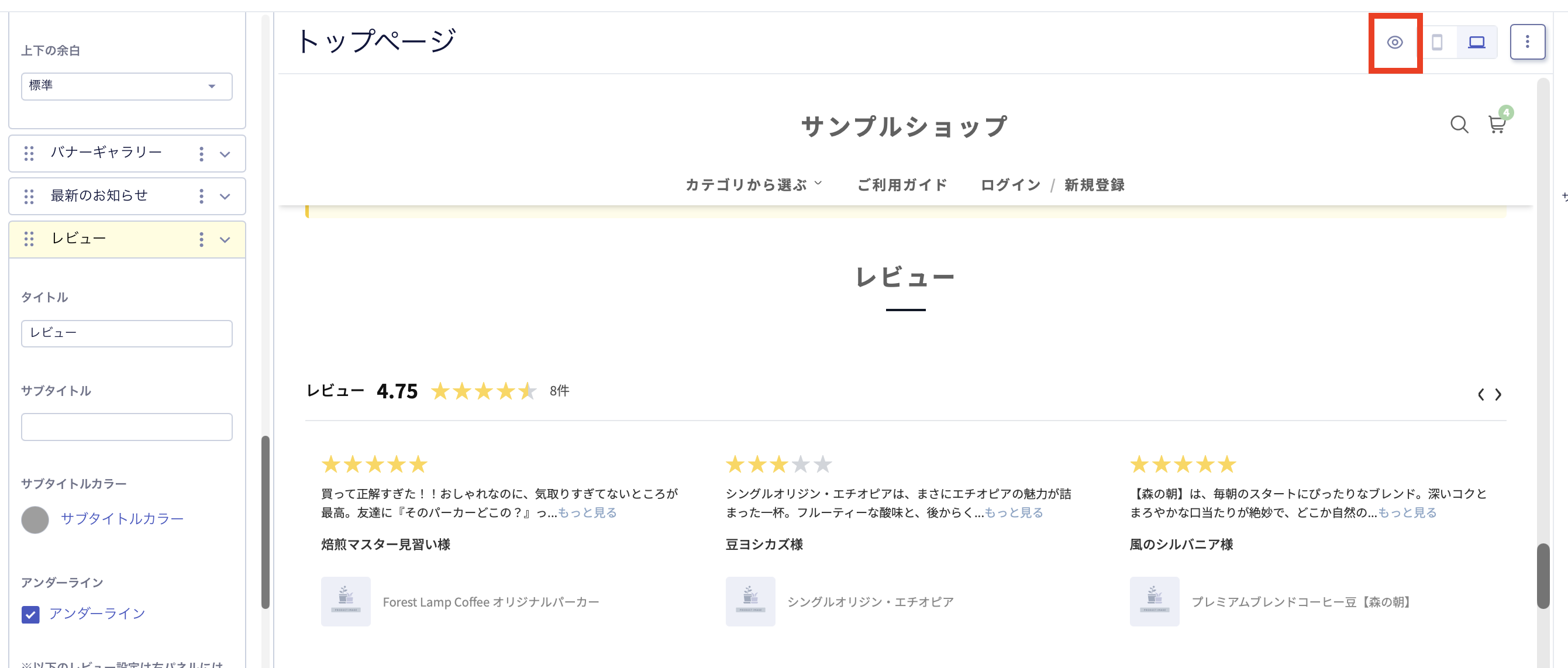Show previous reviews with left arrow

pos(1480,395)
